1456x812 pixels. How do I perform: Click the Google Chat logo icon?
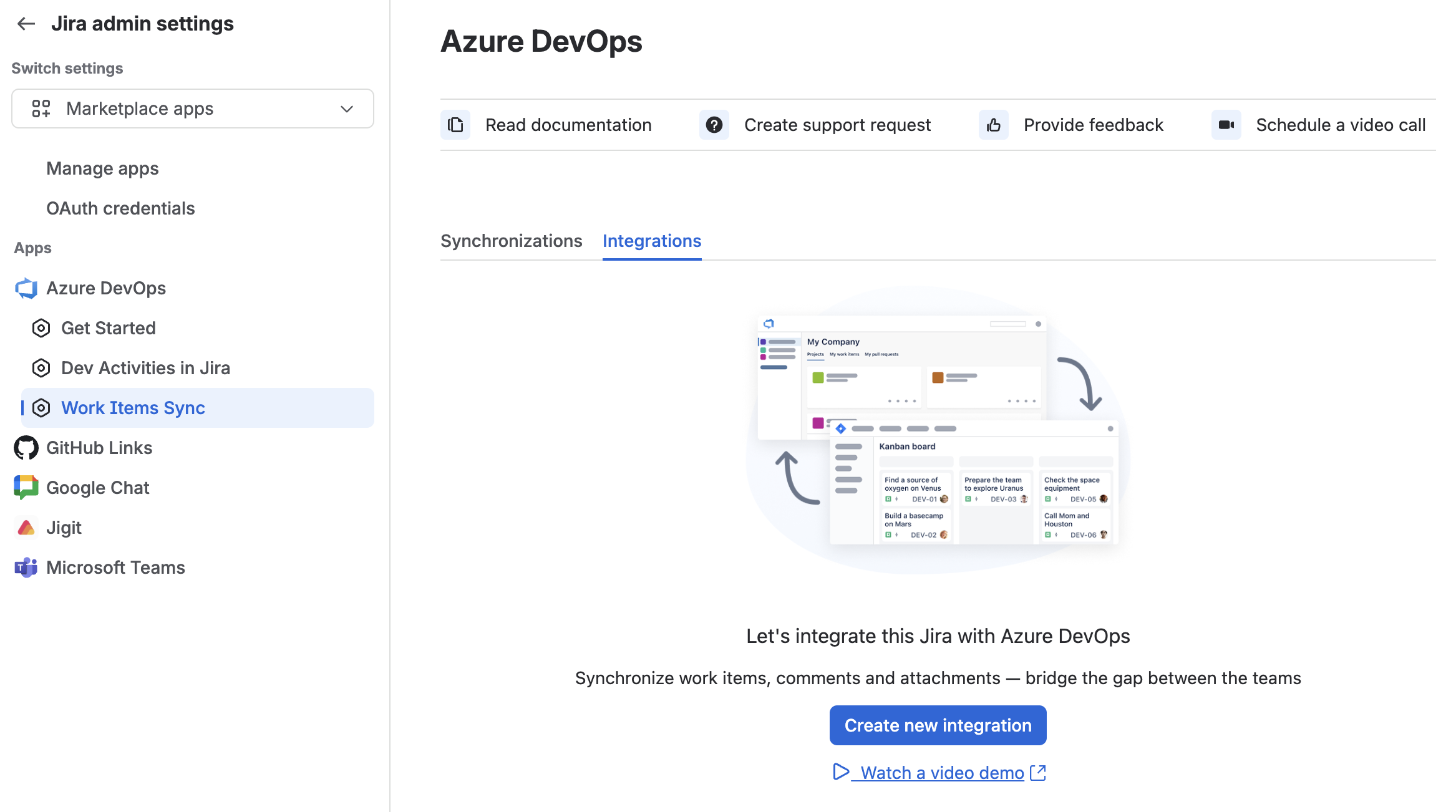coord(26,488)
